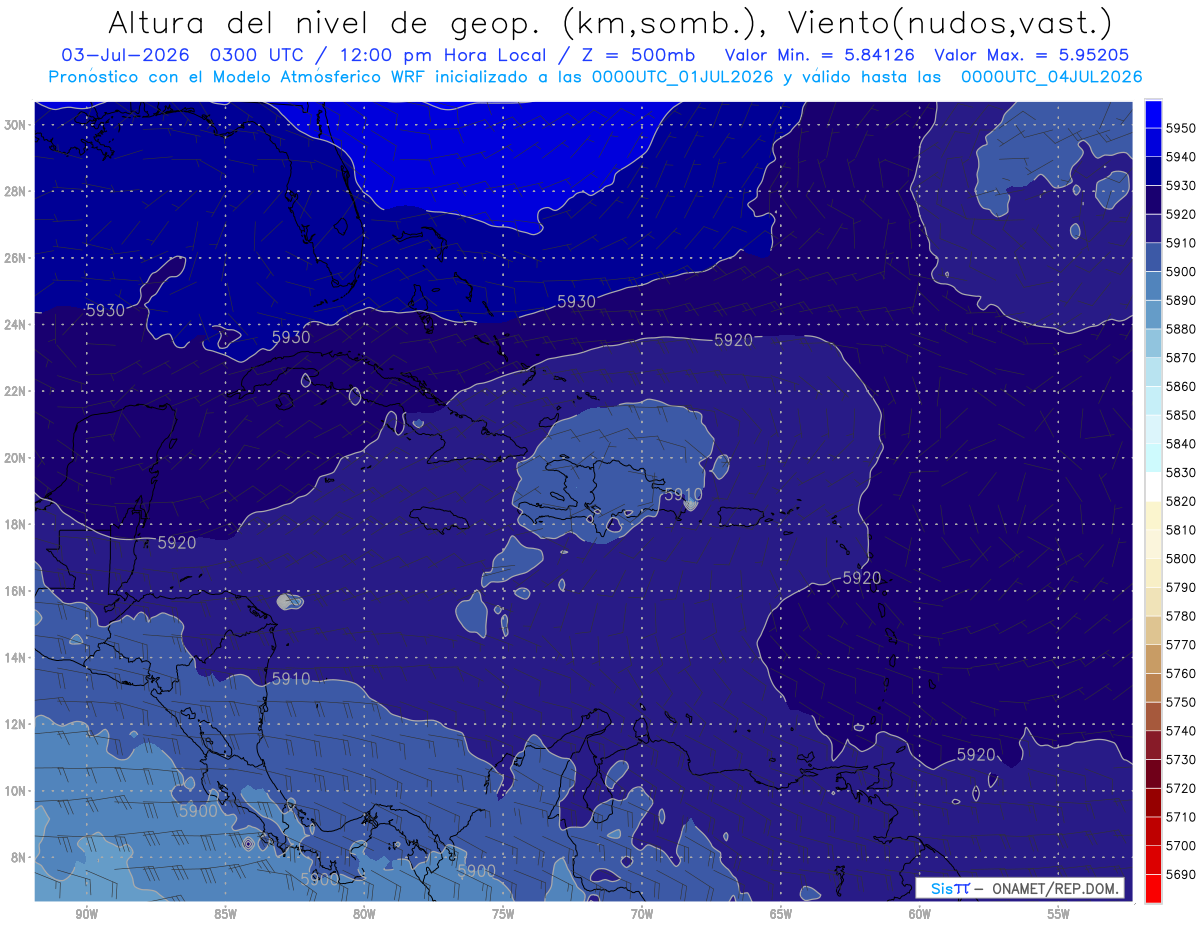This screenshot has height=927, width=1200.
Task: Click the bright blue swatch above 5950
Action: (x=1153, y=113)
